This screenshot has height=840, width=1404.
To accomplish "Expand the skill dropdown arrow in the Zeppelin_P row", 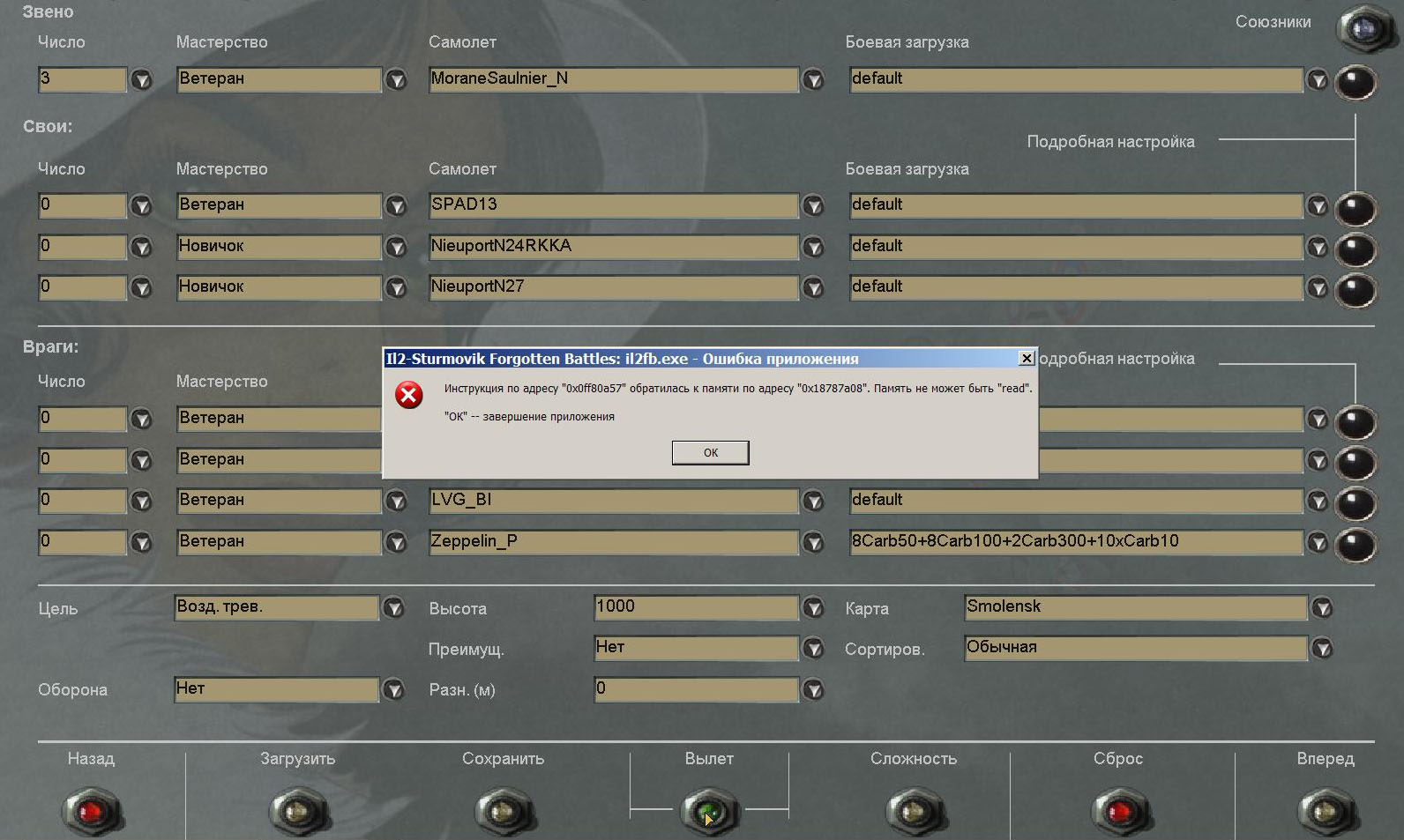I will [397, 543].
